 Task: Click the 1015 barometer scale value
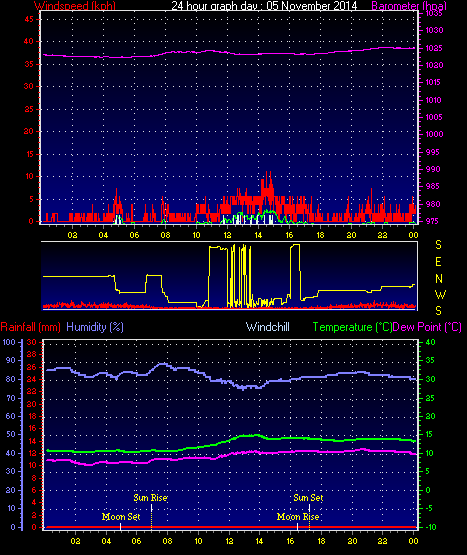pos(433,82)
